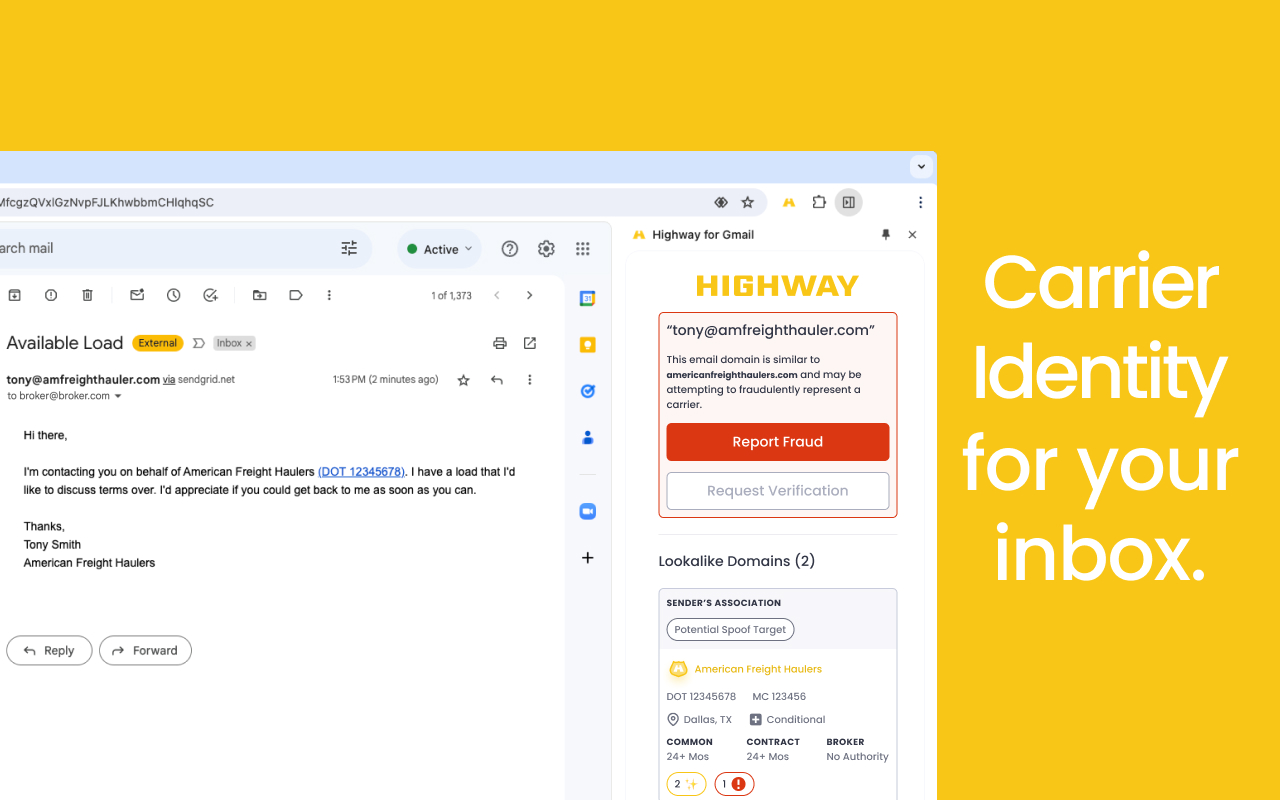Open the DOT 12345678 link
Image resolution: width=1280 pixels, height=800 pixels.
coord(361,471)
